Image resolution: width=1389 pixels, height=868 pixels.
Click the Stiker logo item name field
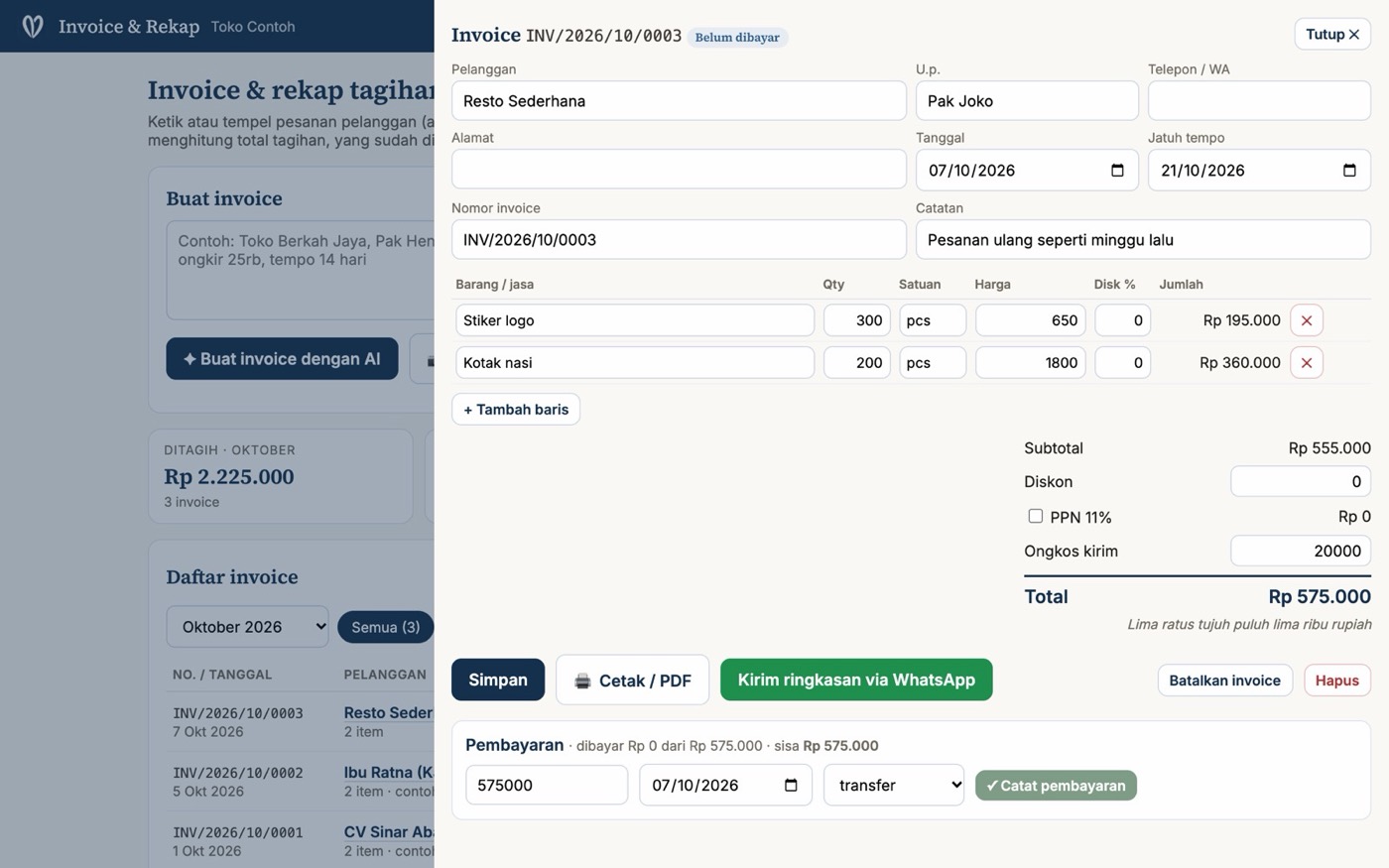point(635,320)
